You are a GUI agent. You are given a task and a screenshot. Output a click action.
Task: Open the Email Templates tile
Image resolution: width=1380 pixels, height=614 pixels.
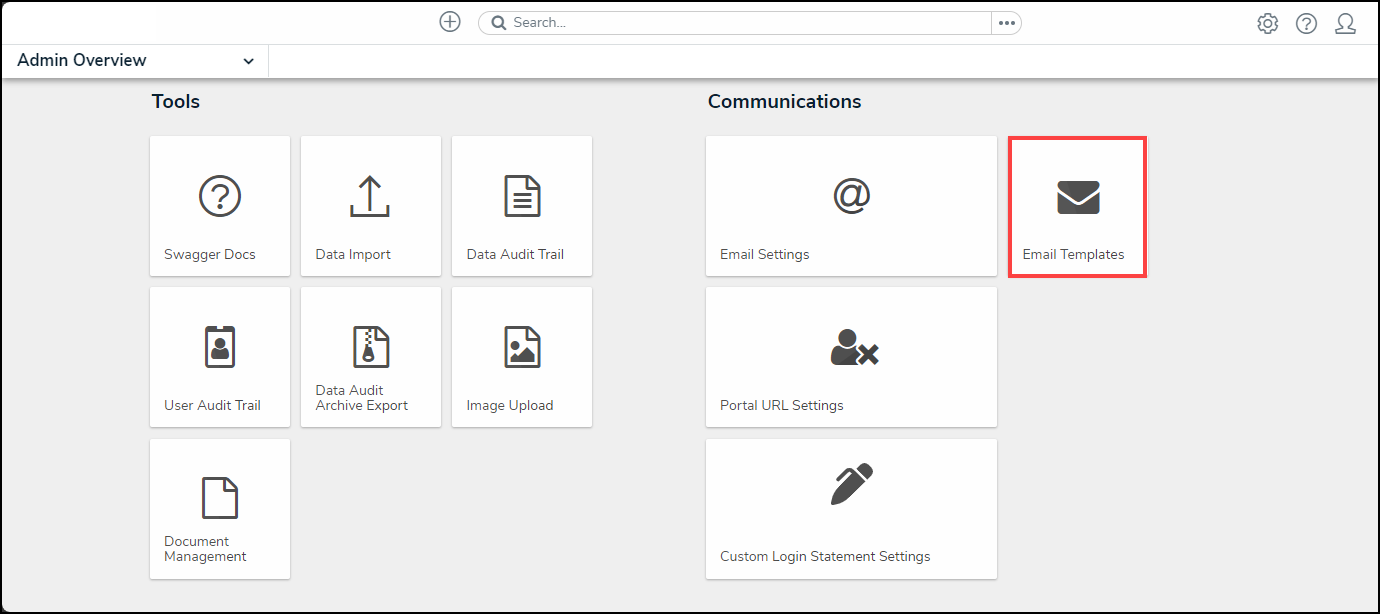(x=1077, y=206)
